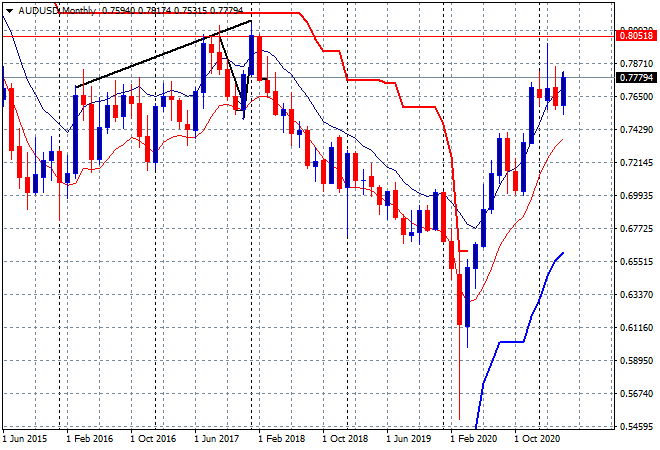Click the 1 Jun 2019 date label
The height and width of the screenshot is (450, 660).
(x=409, y=439)
